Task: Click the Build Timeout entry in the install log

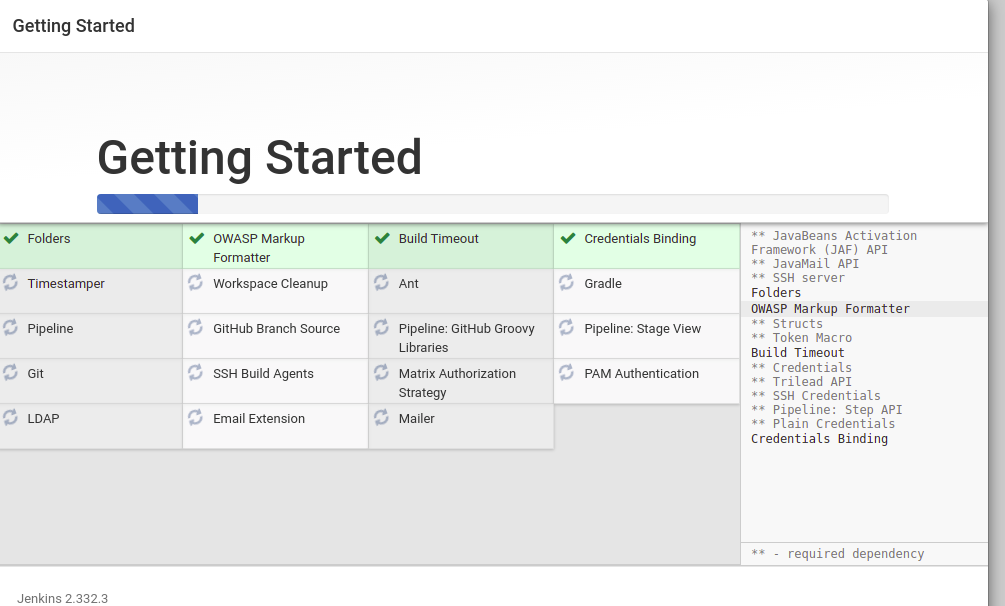Action: tap(797, 353)
